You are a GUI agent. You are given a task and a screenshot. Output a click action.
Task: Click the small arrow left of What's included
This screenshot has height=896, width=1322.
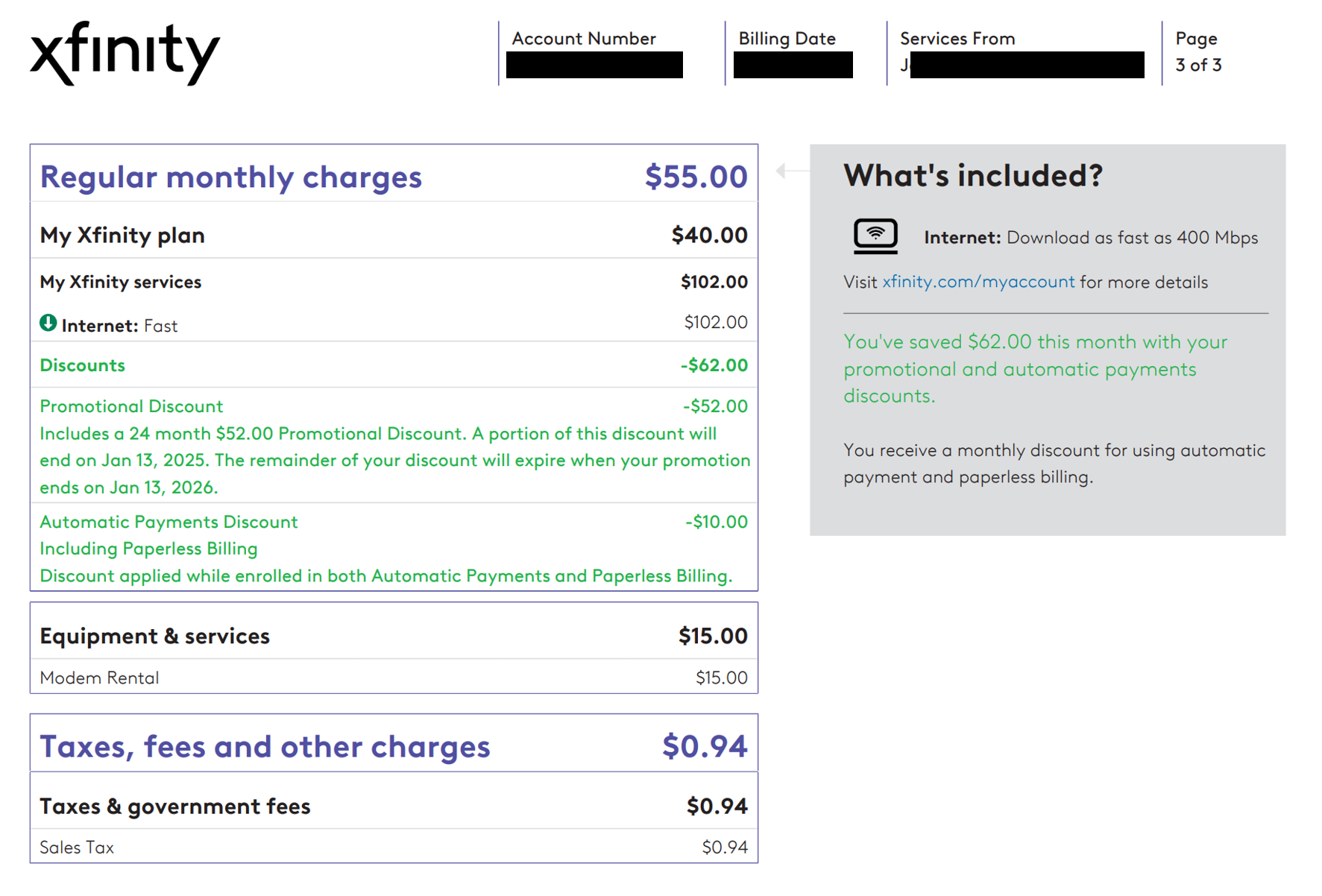pos(781,171)
